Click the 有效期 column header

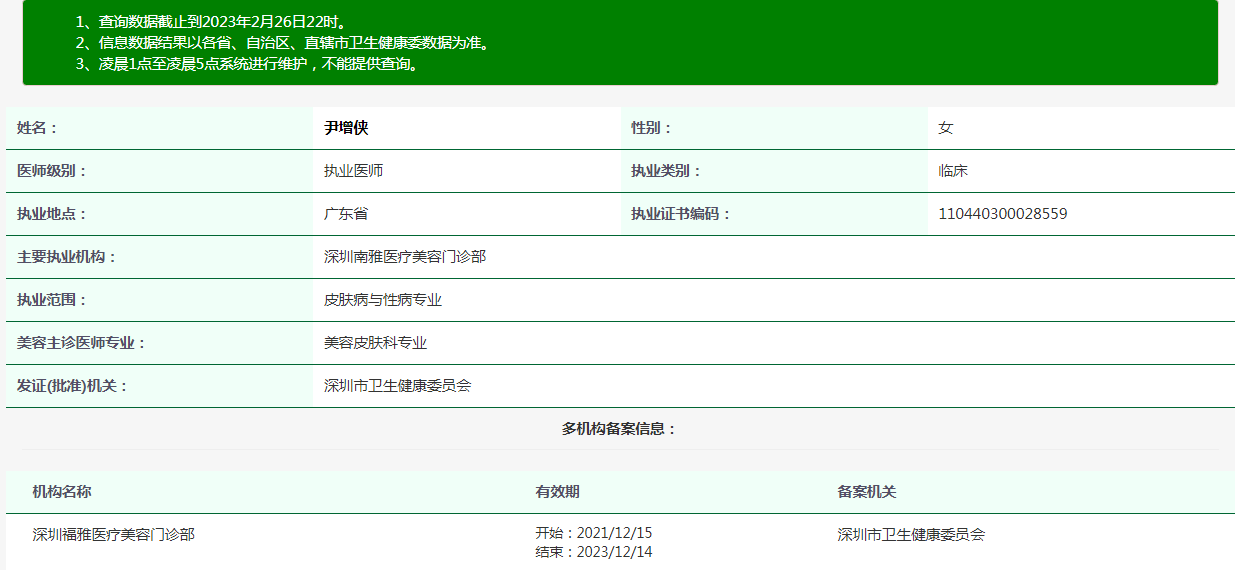557,492
